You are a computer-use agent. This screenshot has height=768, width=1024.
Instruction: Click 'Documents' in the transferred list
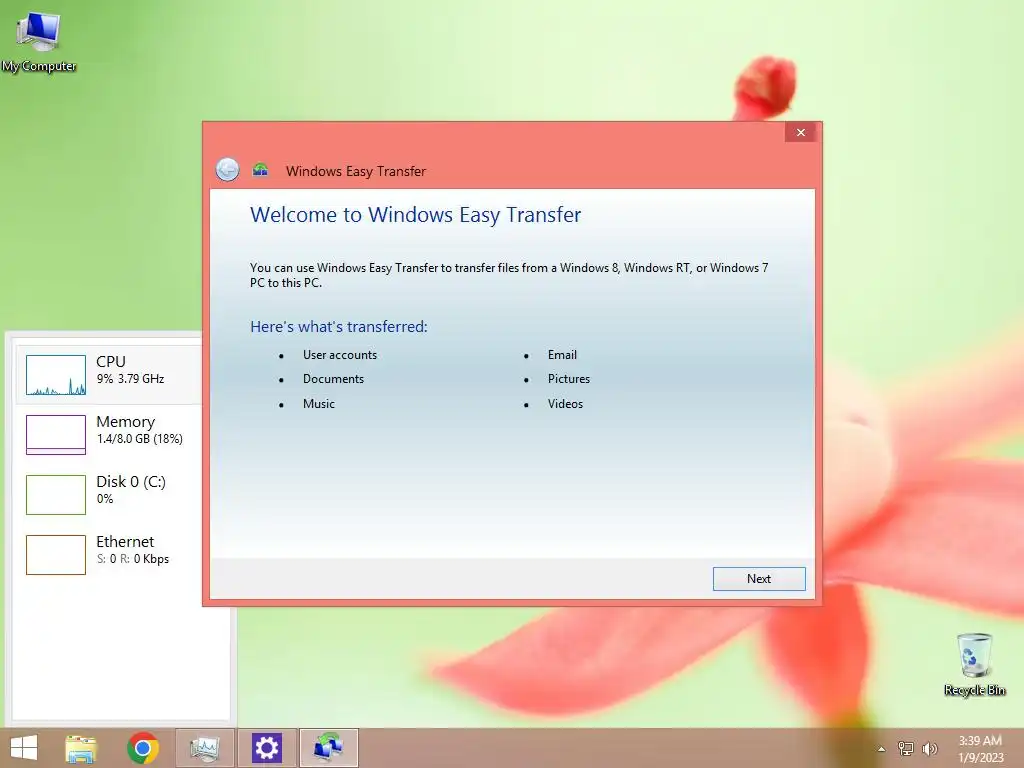click(x=333, y=379)
